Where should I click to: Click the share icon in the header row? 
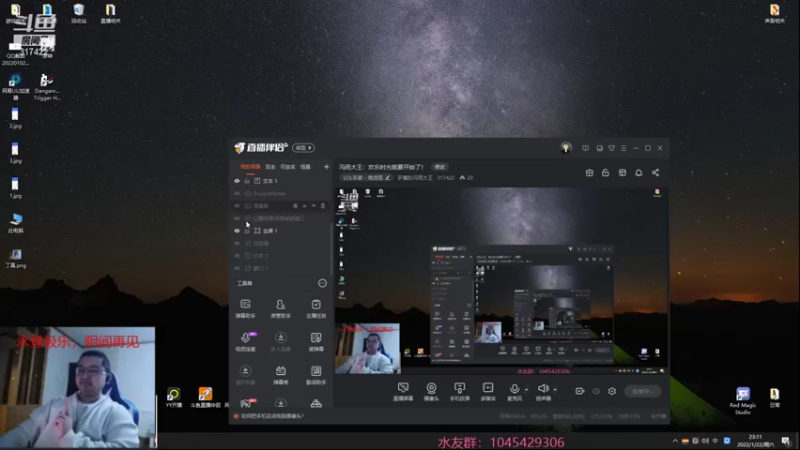click(x=655, y=173)
